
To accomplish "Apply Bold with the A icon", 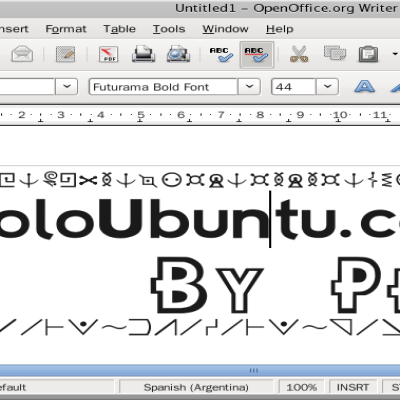I will (x=364, y=86).
